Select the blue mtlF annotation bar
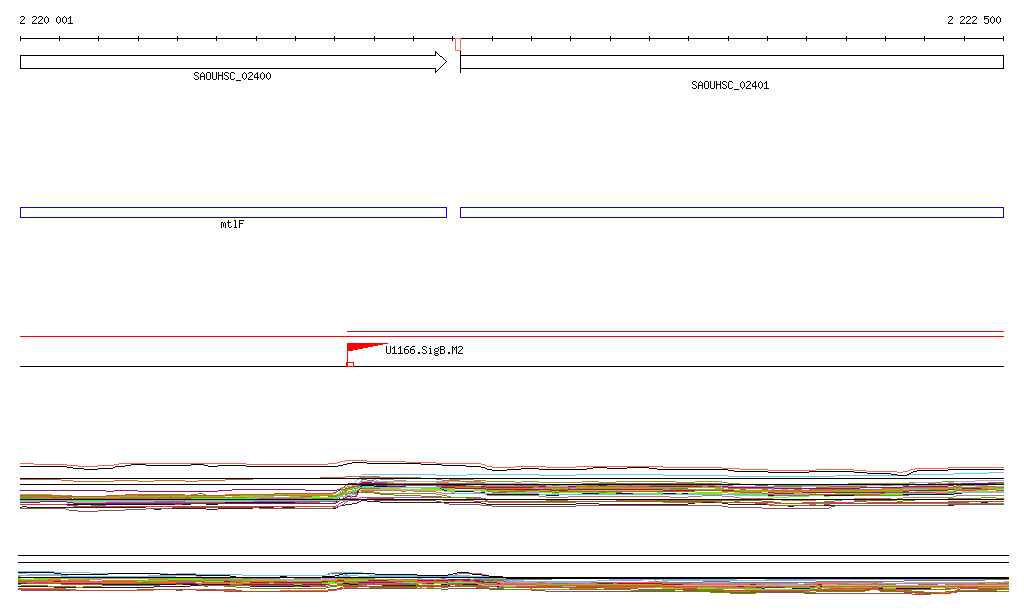 tap(233, 212)
